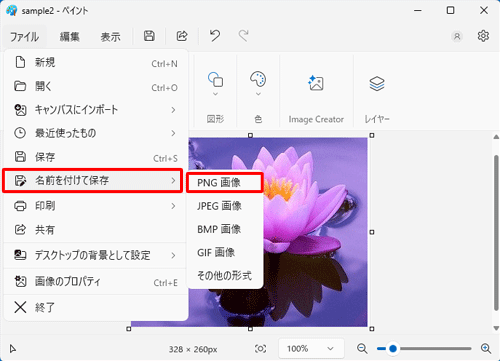Expand 最近使ったもの submenu
Screen dimensions: 500x361
tap(96, 133)
